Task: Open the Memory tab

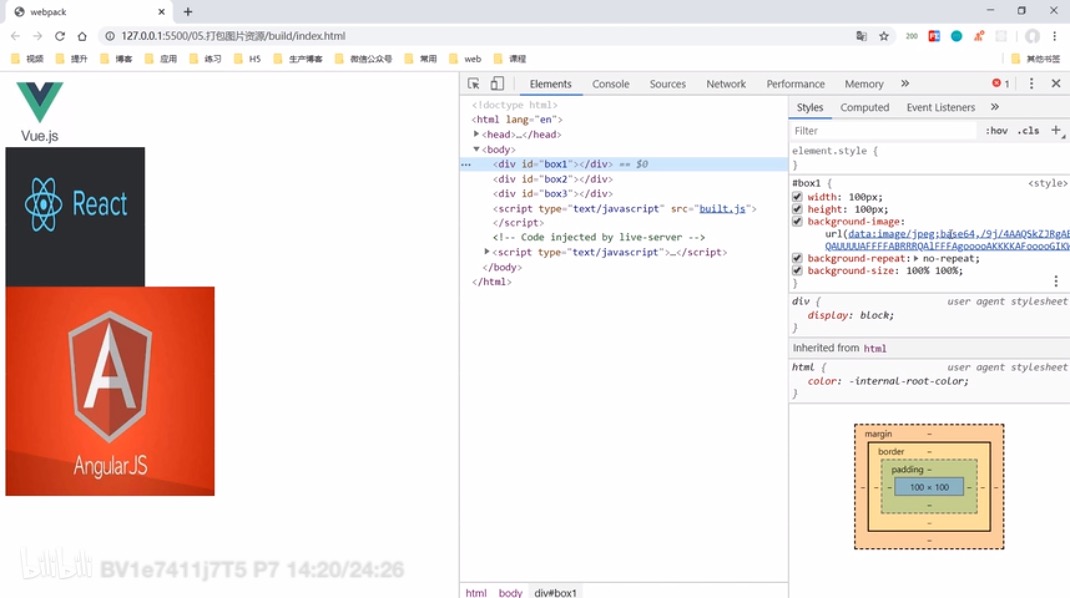Action: (x=864, y=84)
